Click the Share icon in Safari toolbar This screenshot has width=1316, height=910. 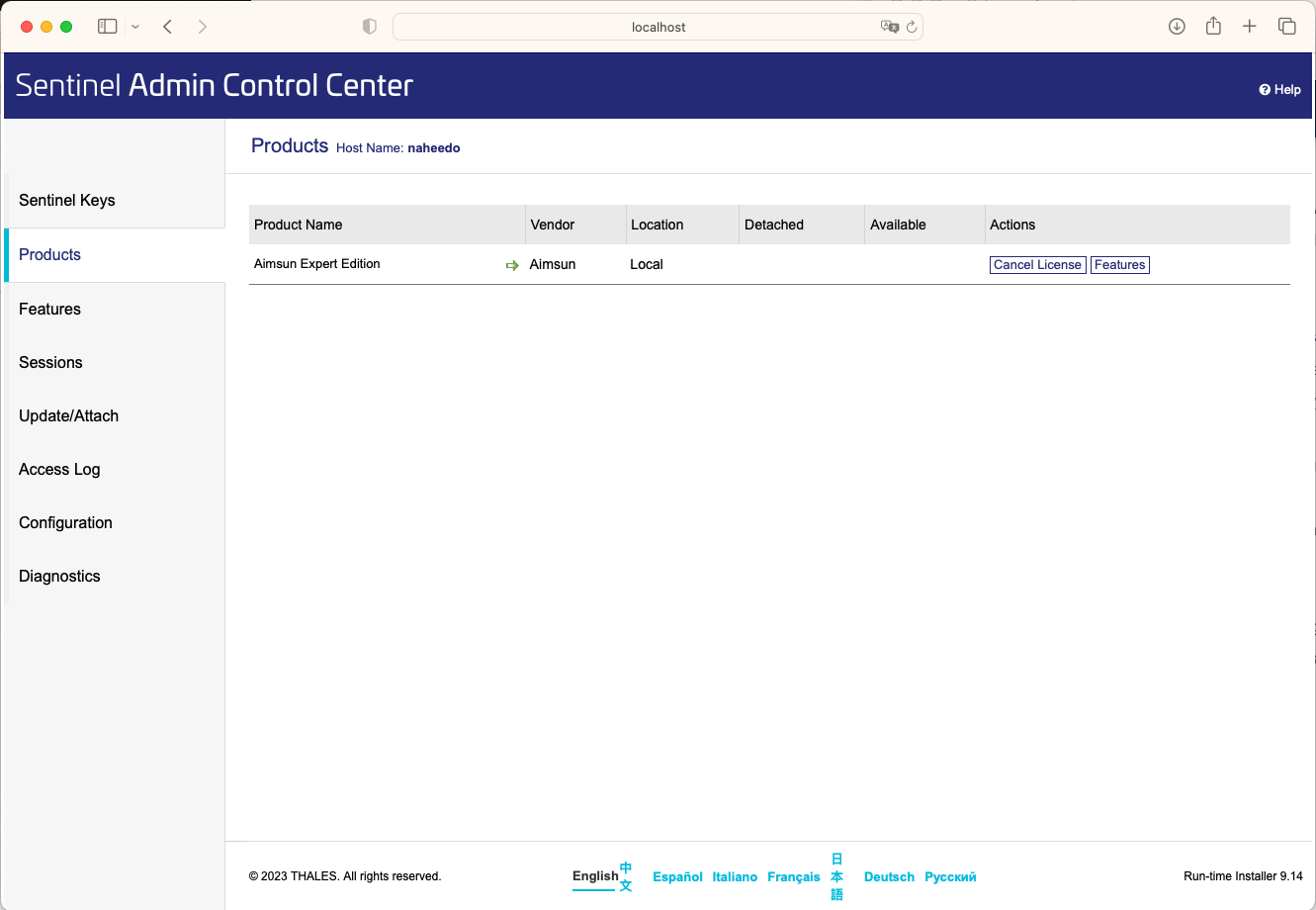pyautogui.click(x=1213, y=27)
